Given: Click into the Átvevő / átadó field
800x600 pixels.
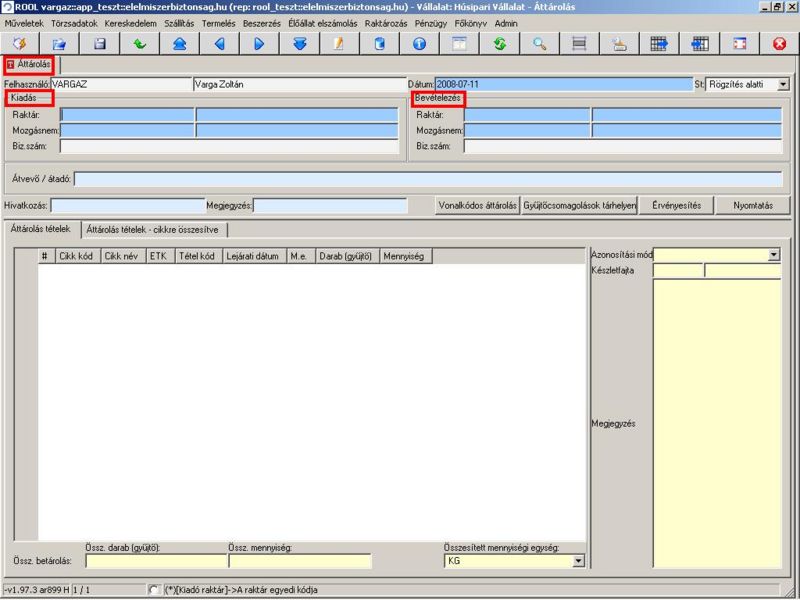Looking at the screenshot, I should pos(427,179).
